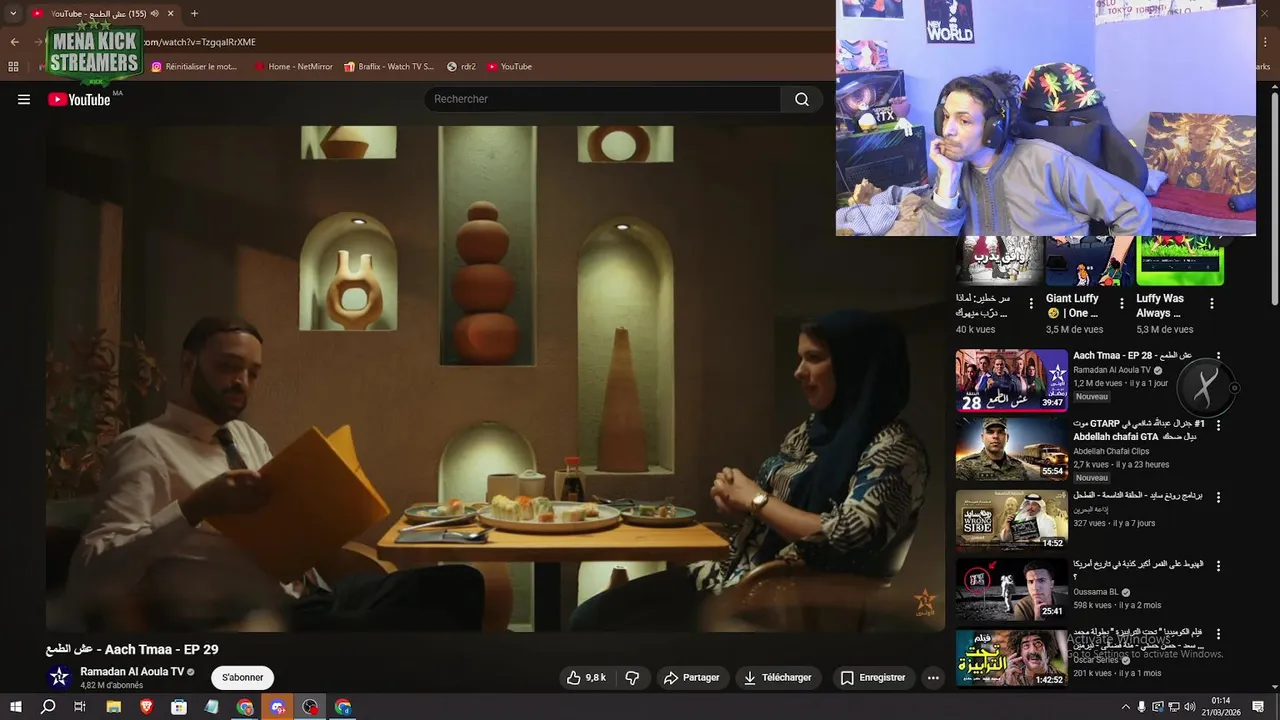Open a new browser tab
This screenshot has height=720, width=1280.
coord(194,14)
